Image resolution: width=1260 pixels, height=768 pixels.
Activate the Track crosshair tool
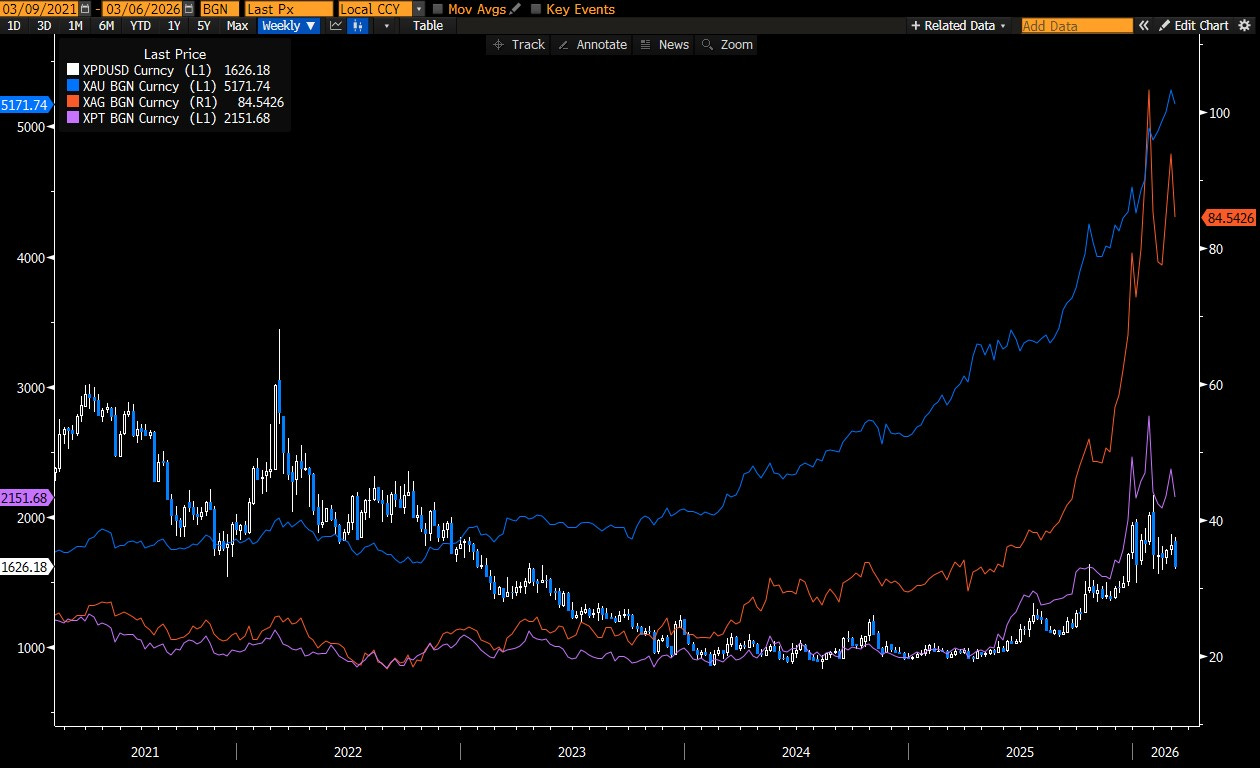click(x=519, y=45)
